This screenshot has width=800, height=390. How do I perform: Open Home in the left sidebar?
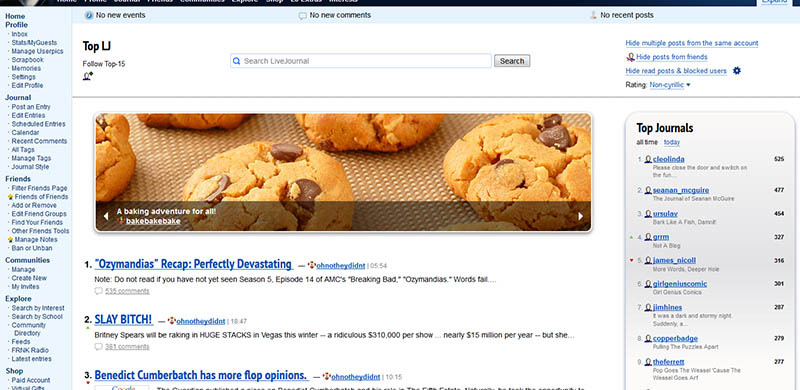(x=15, y=16)
